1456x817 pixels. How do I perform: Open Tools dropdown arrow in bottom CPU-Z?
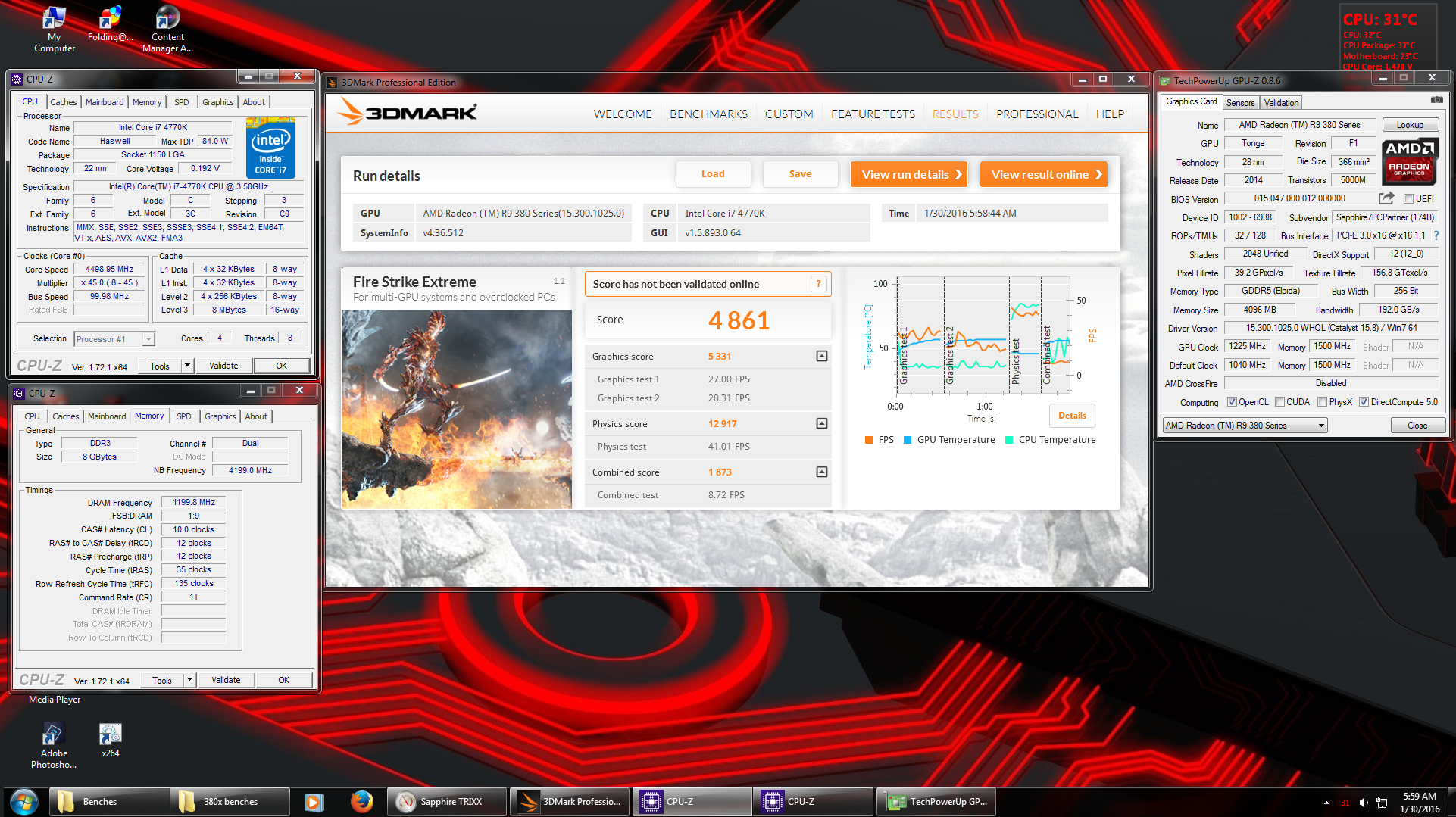189,680
